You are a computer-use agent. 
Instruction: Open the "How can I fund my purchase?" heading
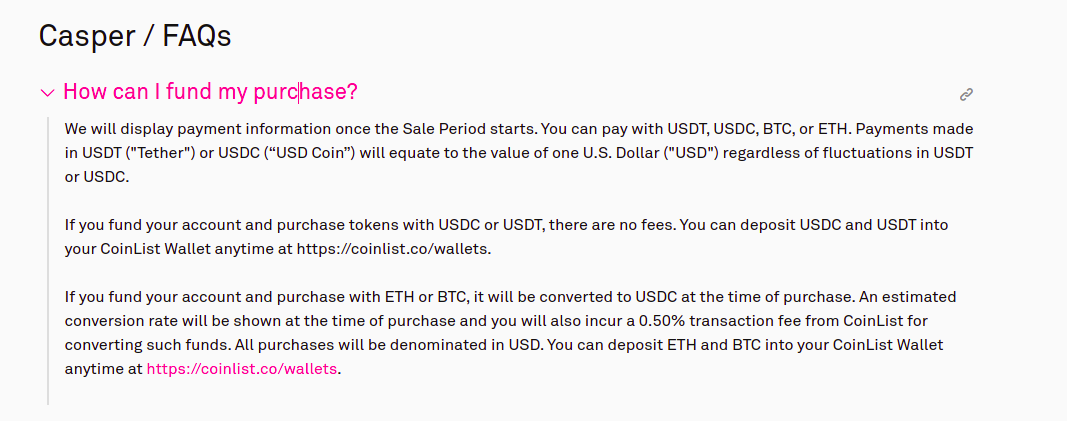click(210, 92)
